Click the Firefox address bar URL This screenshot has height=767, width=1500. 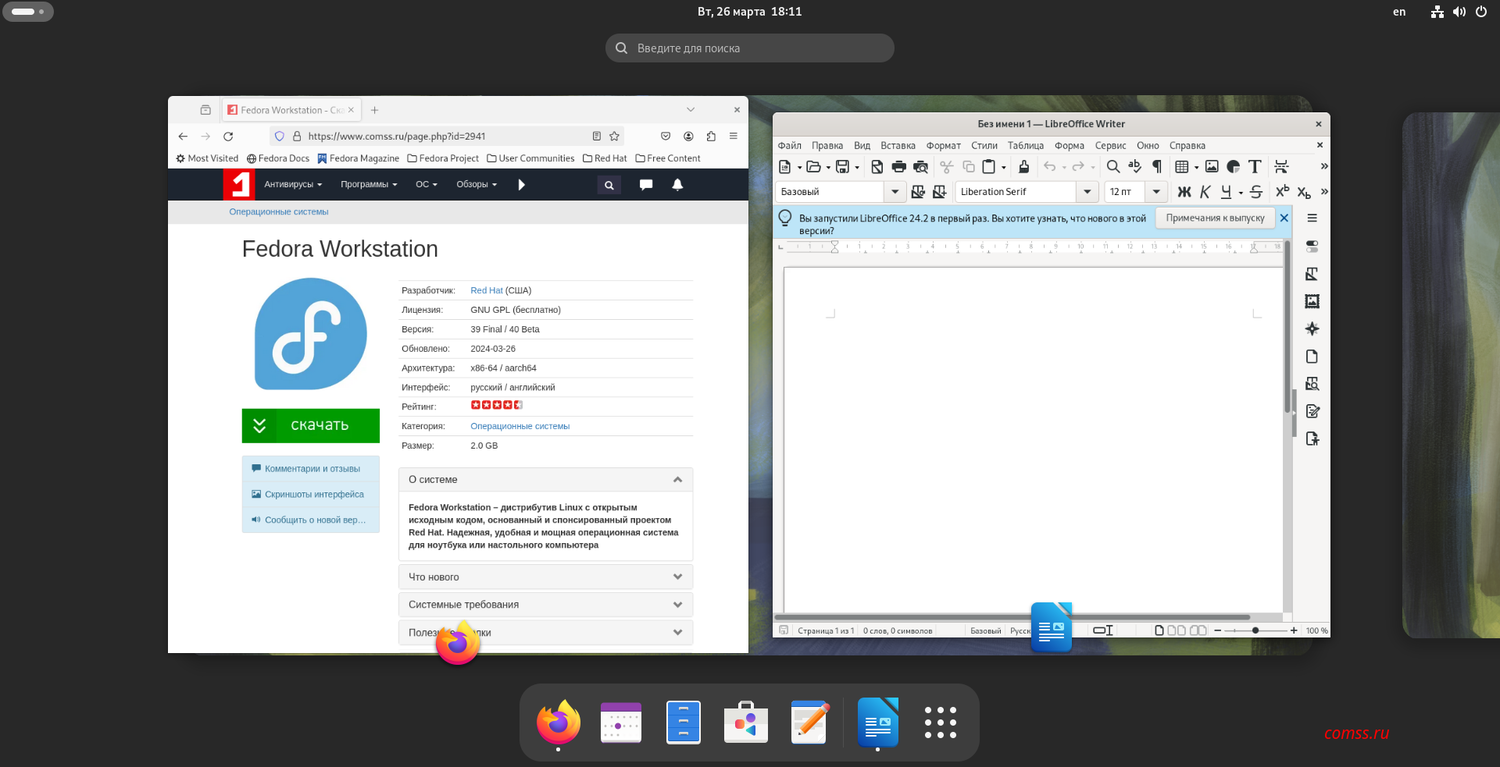[x=396, y=136]
